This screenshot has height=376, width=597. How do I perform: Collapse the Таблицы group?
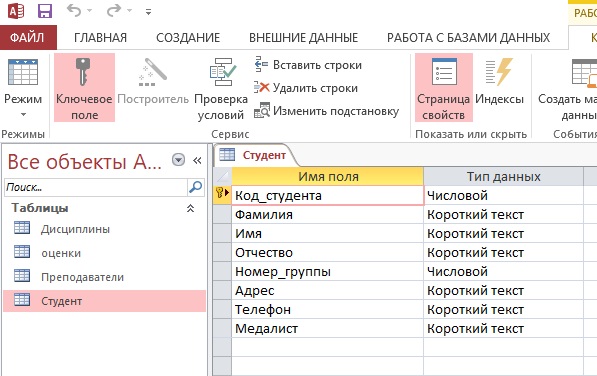190,208
